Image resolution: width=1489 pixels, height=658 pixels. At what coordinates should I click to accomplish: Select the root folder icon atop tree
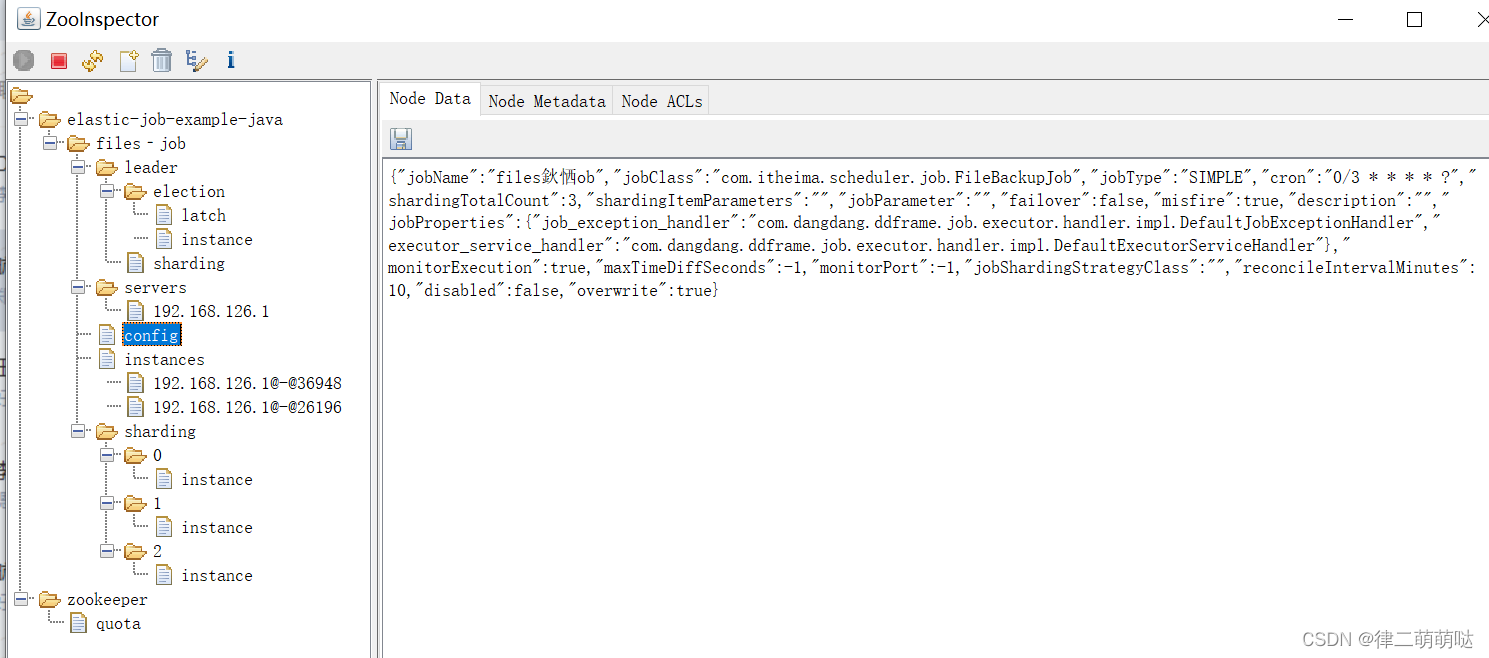pyautogui.click(x=21, y=96)
